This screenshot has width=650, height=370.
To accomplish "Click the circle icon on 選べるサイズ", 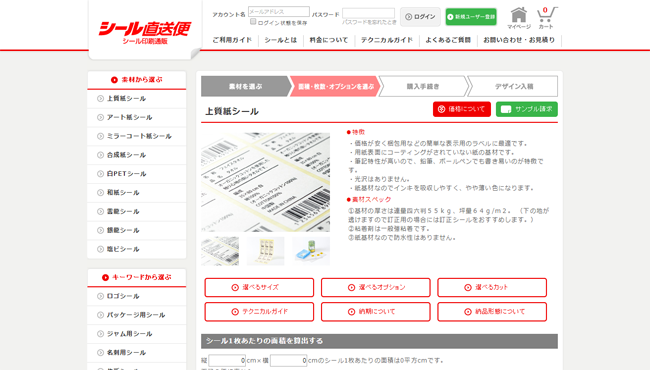I will pyautogui.click(x=235, y=288).
